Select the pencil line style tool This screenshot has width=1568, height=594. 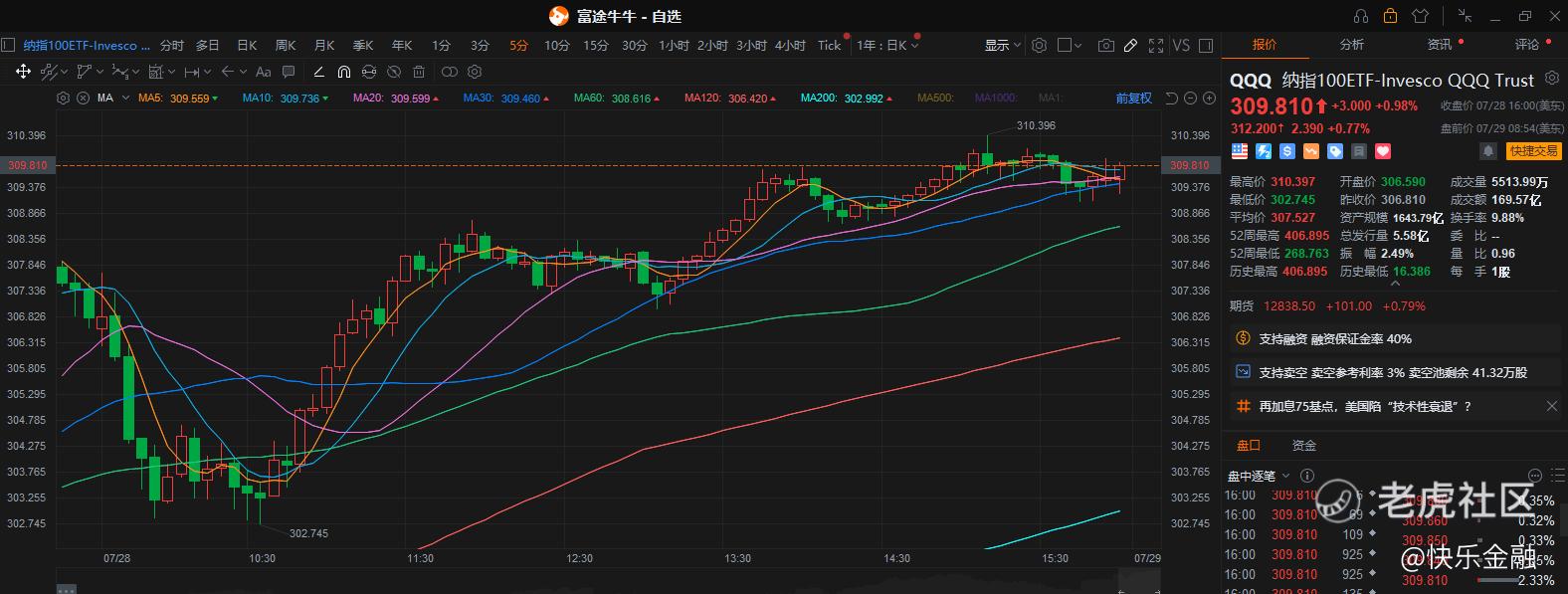[x=318, y=72]
